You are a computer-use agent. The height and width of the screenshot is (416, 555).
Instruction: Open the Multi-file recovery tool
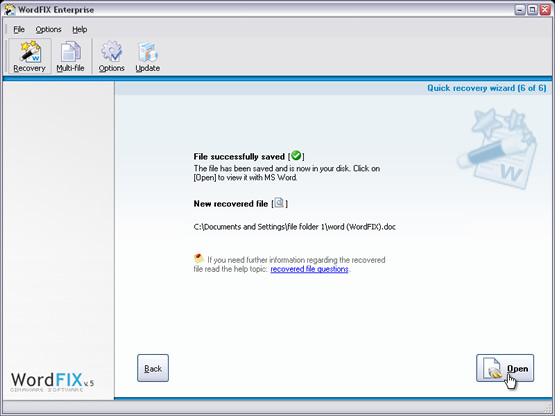70,56
